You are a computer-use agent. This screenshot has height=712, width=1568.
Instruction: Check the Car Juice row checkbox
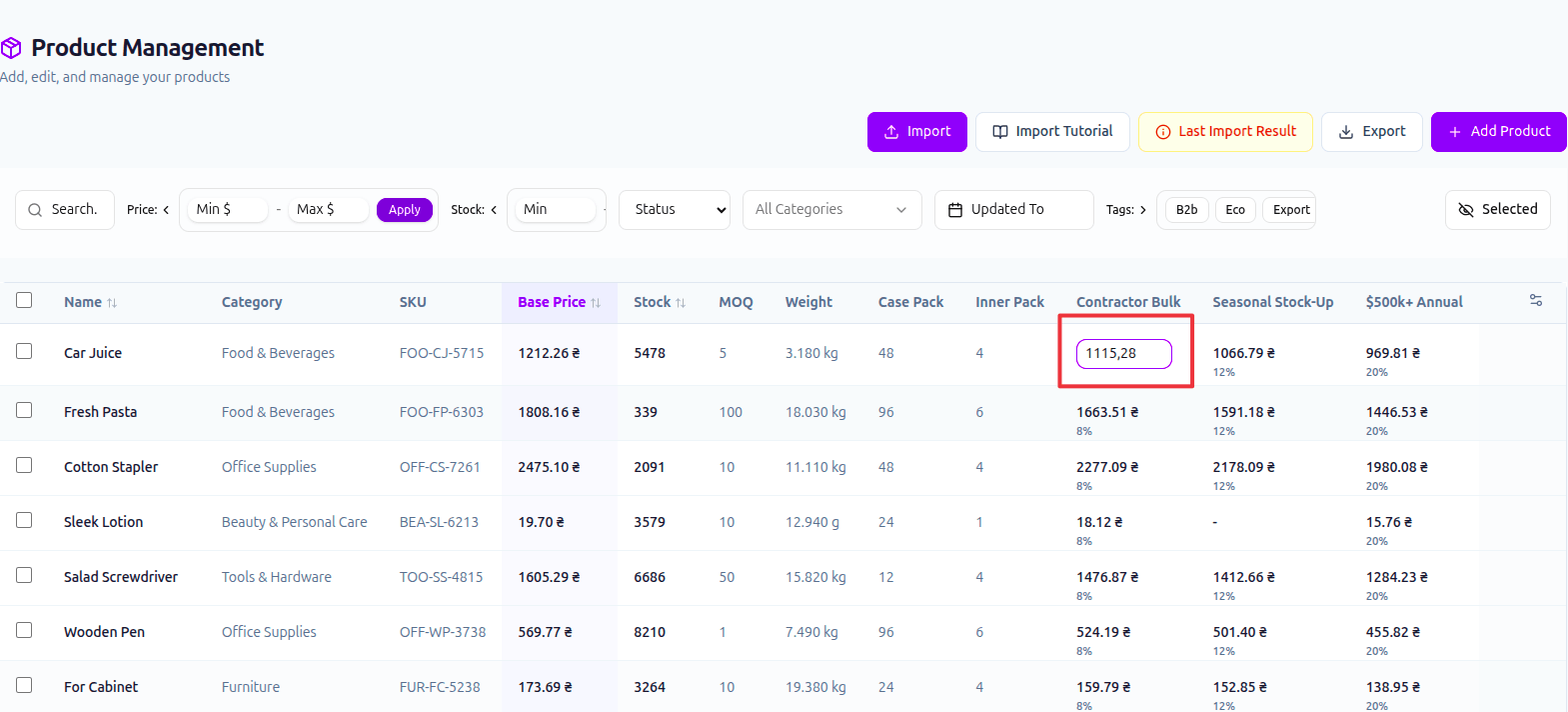click(24, 351)
